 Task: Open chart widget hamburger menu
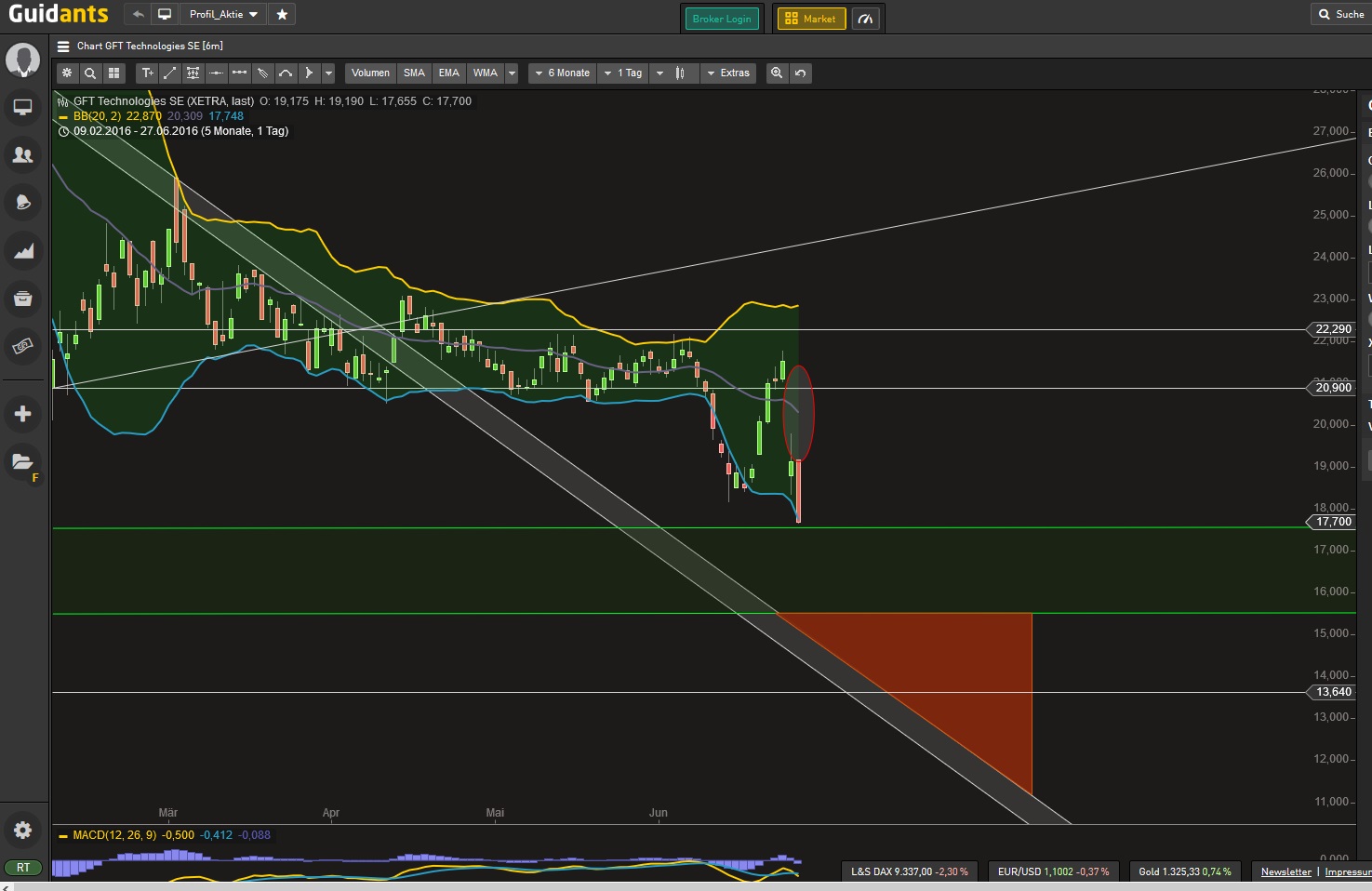click(63, 47)
